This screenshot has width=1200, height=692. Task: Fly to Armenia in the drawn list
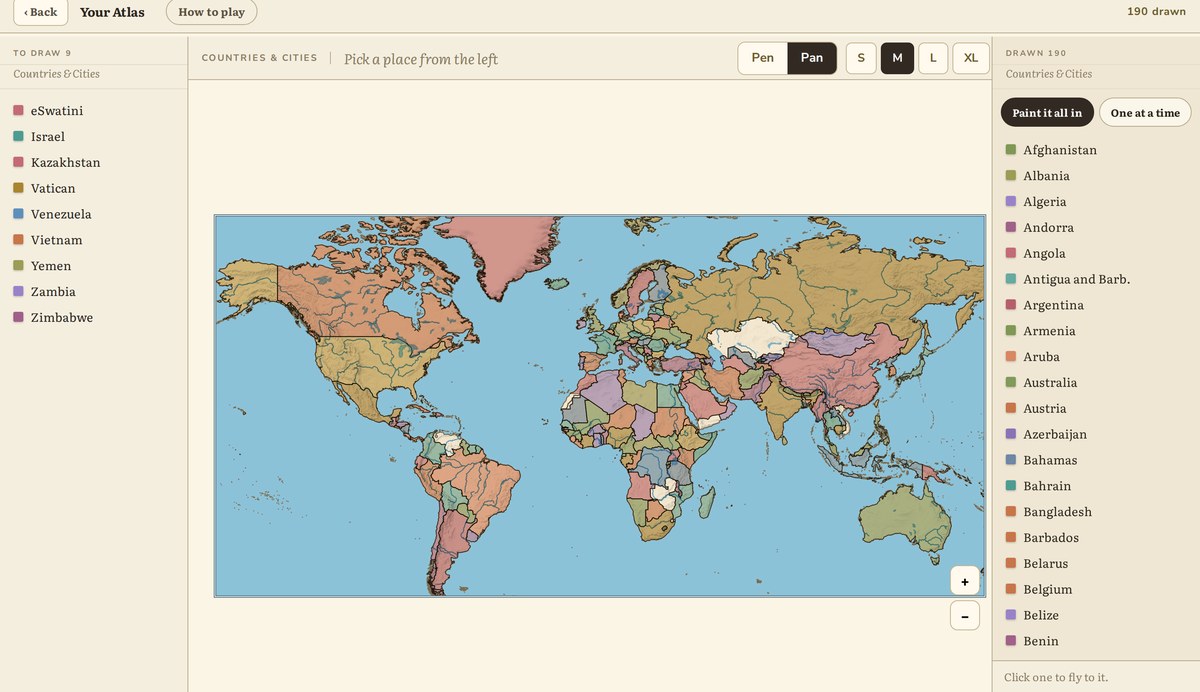(1096, 331)
